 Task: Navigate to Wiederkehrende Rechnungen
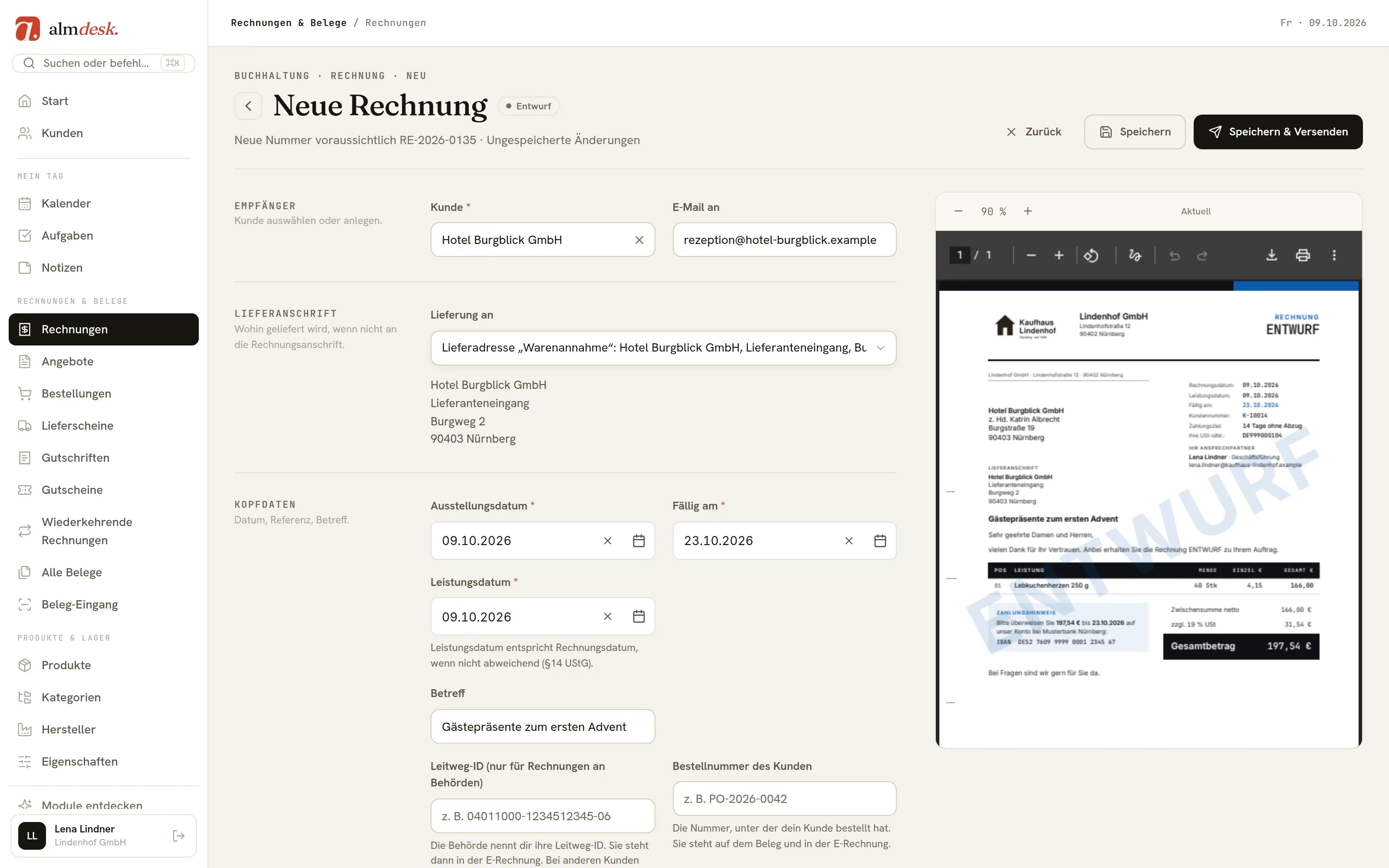coord(103,531)
